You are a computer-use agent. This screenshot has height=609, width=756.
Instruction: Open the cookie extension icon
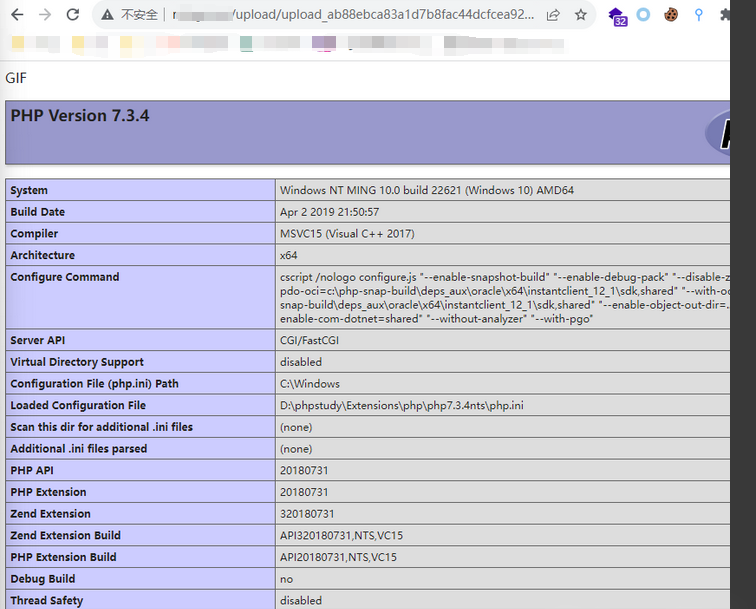[x=671, y=15]
